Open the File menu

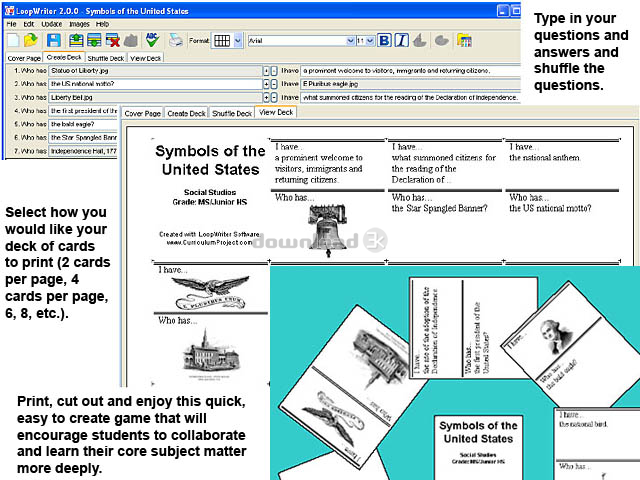click(x=11, y=24)
